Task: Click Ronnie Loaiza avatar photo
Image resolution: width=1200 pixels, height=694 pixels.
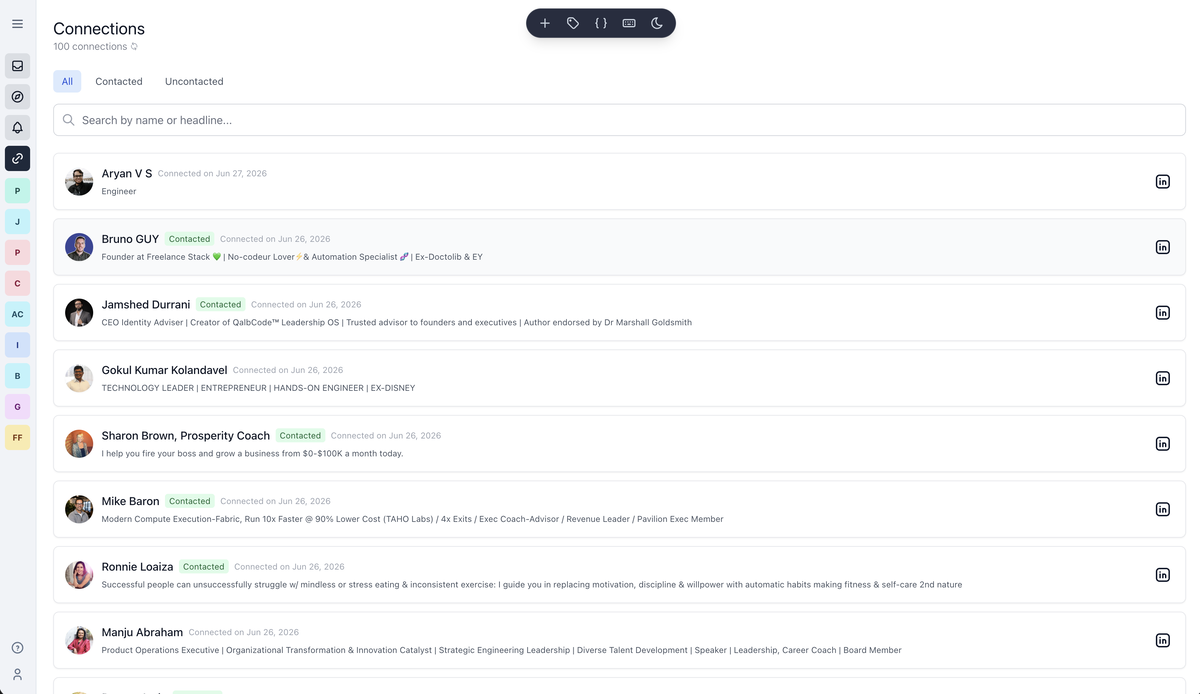Action: pyautogui.click(x=79, y=575)
